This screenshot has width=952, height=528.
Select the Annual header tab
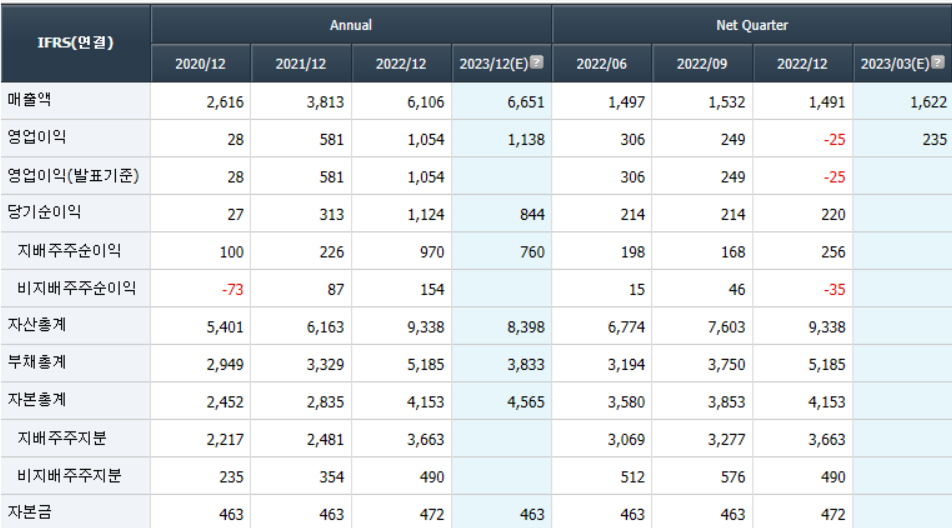coord(351,25)
